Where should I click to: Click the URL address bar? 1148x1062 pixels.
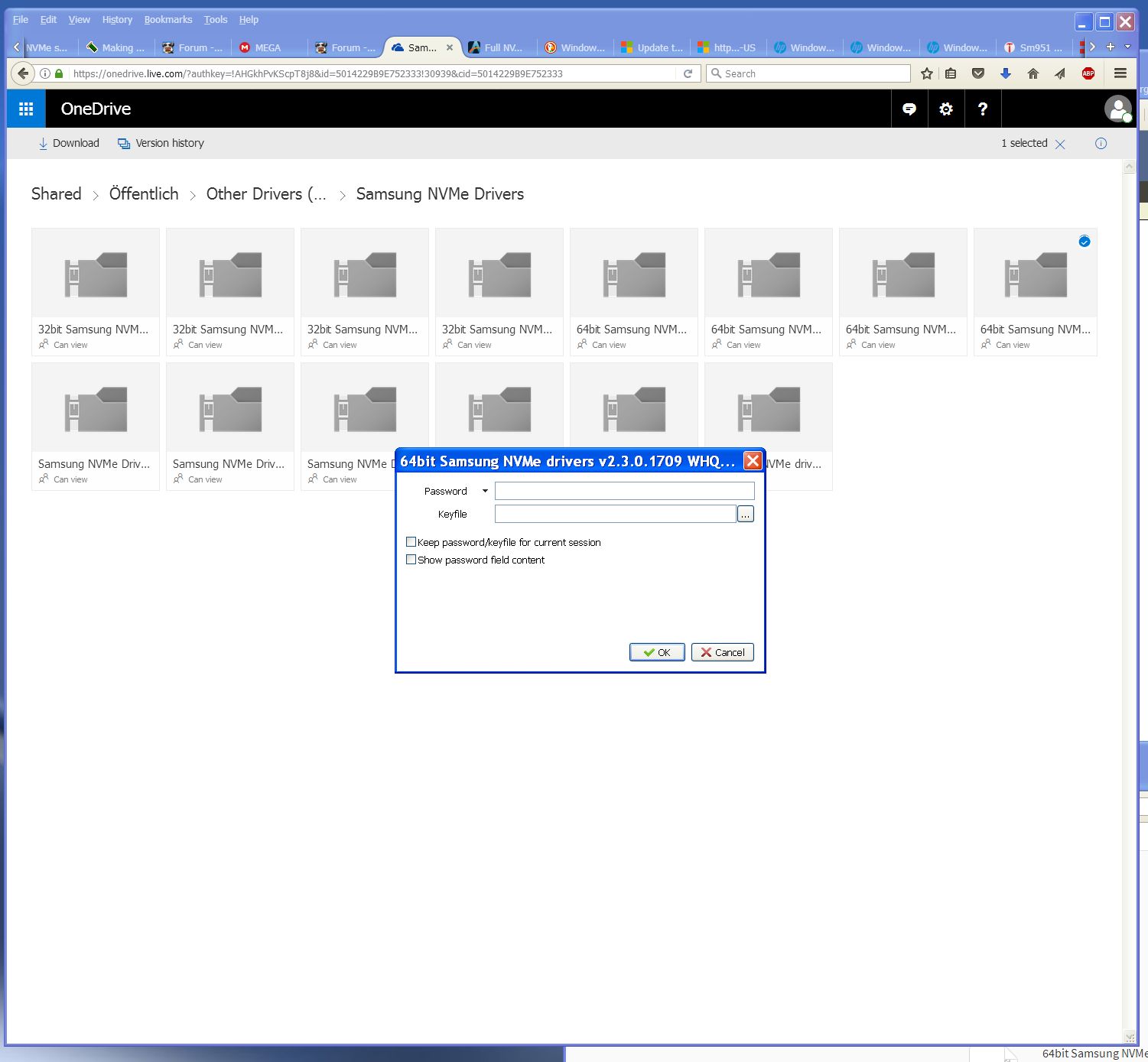click(373, 73)
